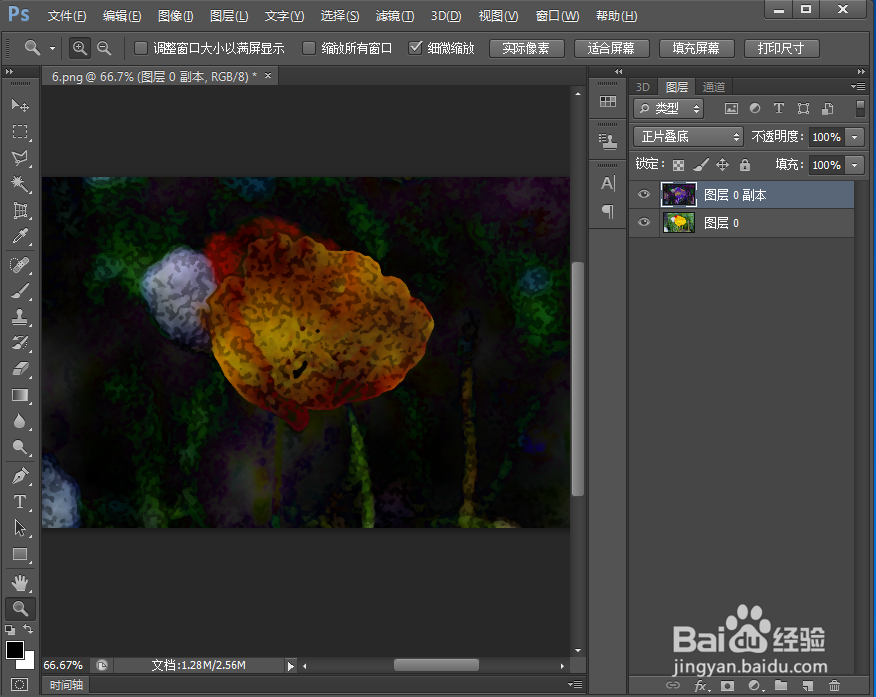Select the Move tool
The height and width of the screenshot is (697, 876).
pyautogui.click(x=20, y=105)
